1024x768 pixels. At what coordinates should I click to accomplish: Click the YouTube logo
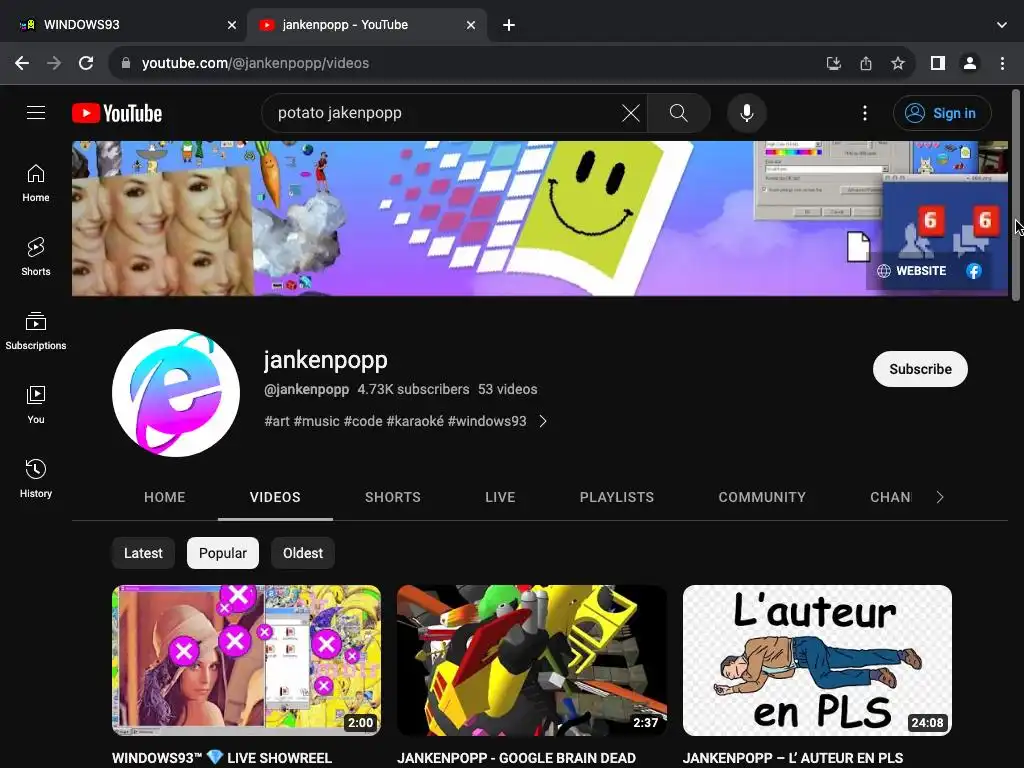pyautogui.click(x=117, y=113)
